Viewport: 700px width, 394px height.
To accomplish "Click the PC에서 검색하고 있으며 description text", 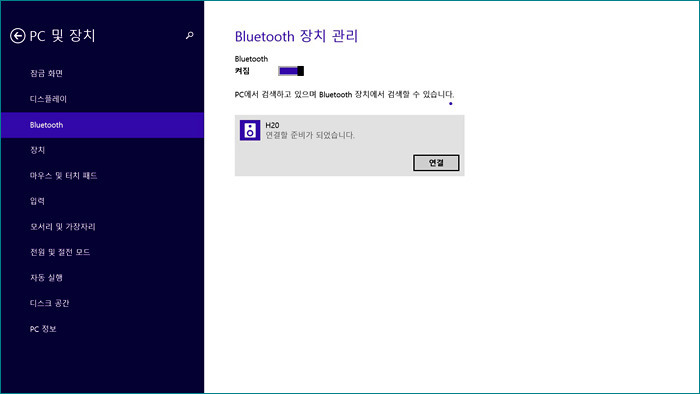I will pos(344,95).
